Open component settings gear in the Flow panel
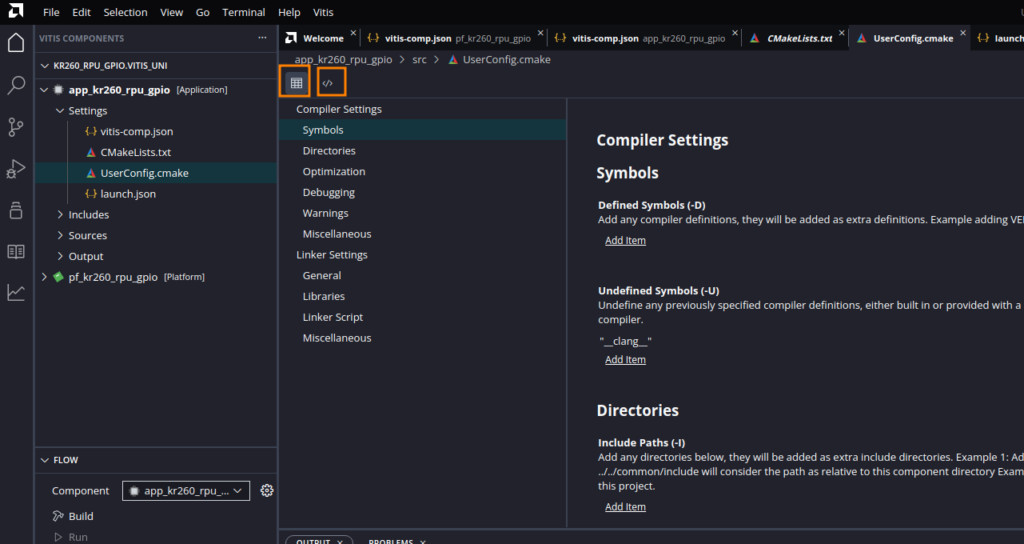The width and height of the screenshot is (1024, 544). tap(266, 490)
